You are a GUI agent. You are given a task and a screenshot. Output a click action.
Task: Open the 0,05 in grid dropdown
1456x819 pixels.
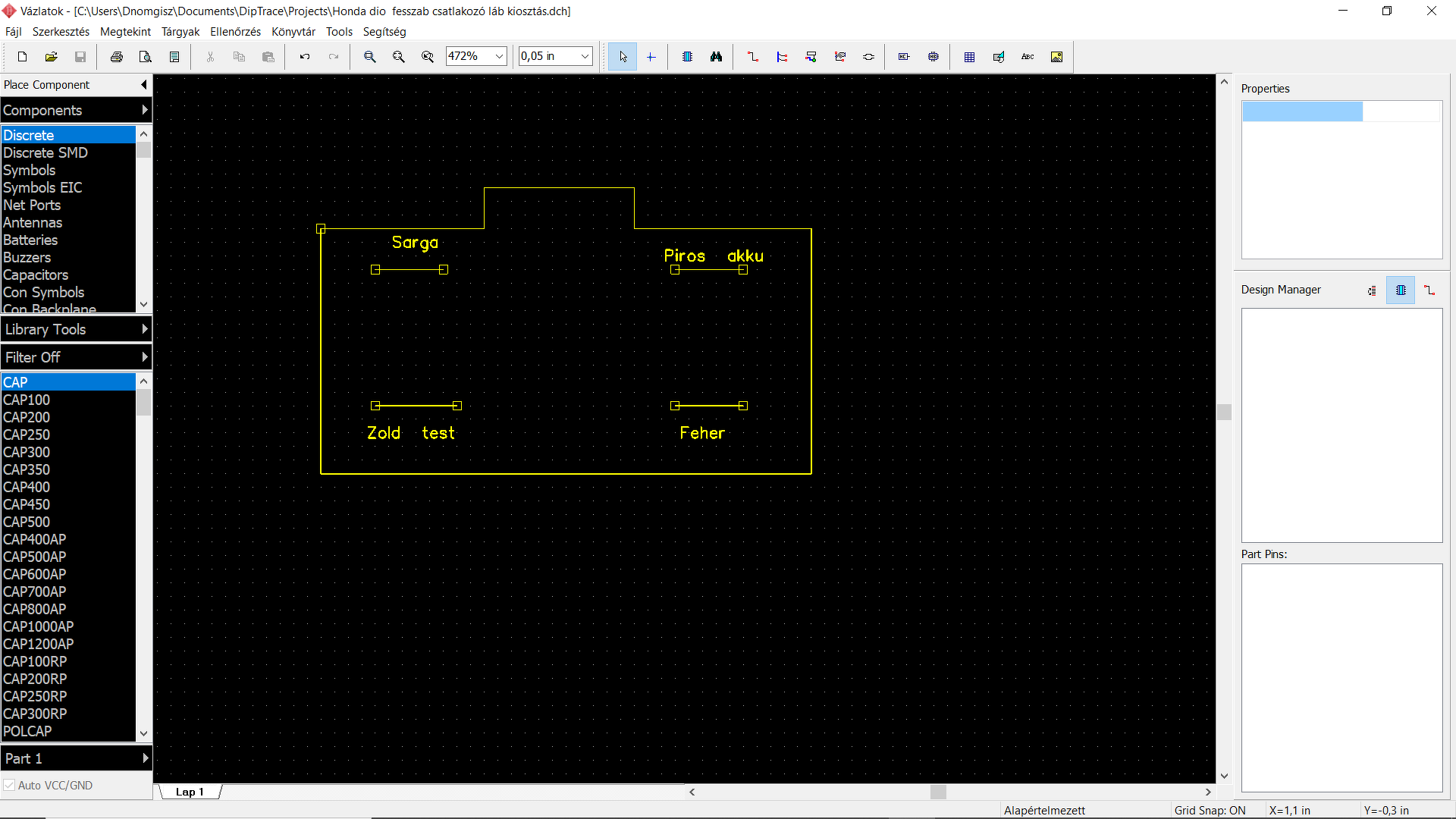pos(585,57)
